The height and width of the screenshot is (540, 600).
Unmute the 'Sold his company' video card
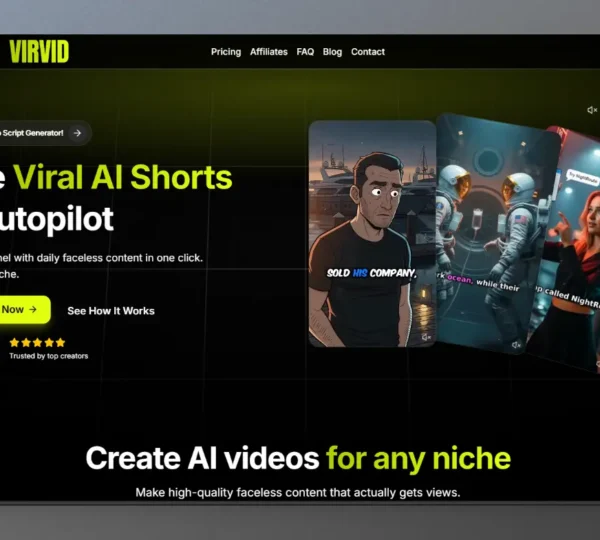[426, 337]
